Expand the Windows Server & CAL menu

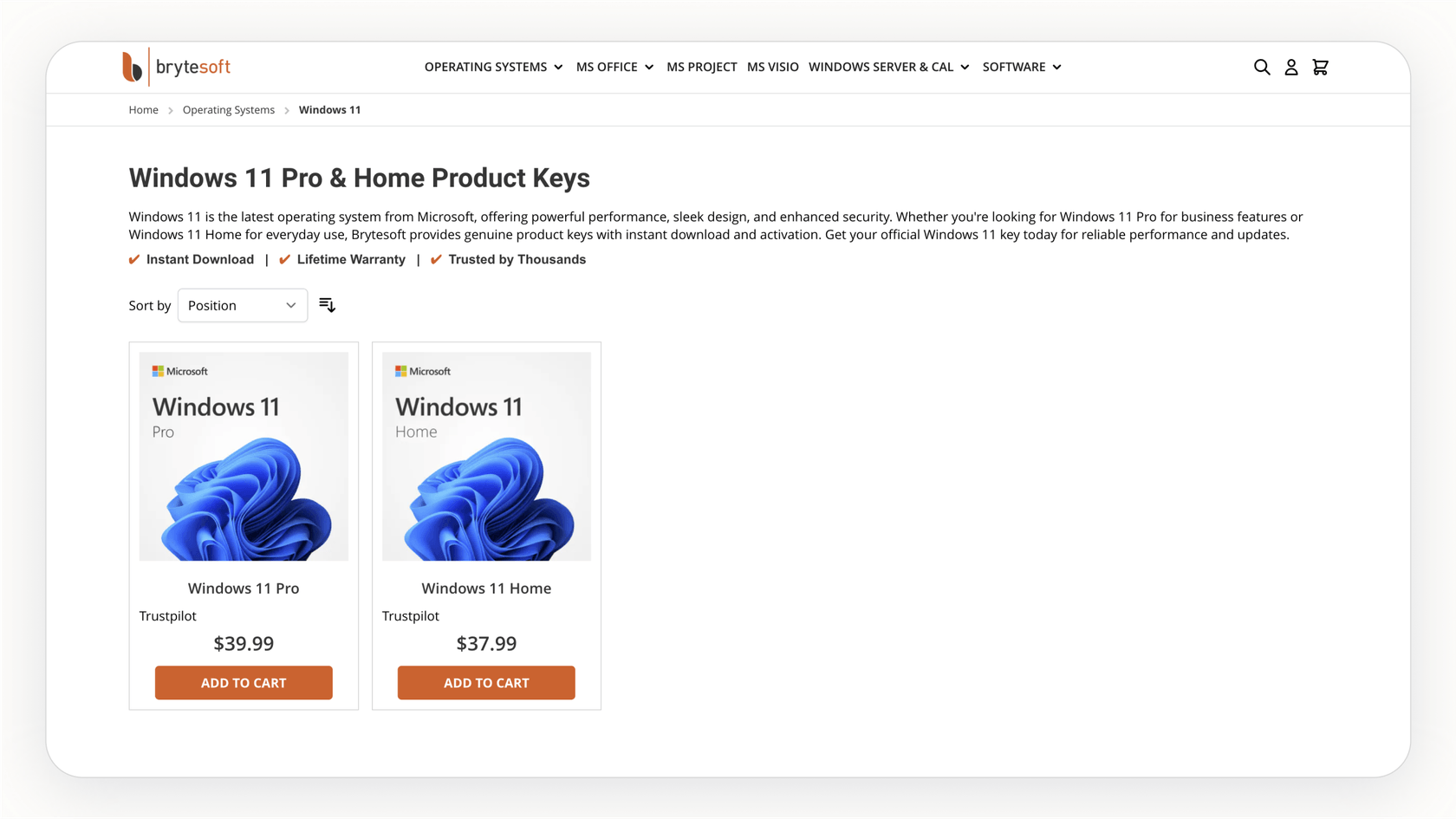click(888, 67)
